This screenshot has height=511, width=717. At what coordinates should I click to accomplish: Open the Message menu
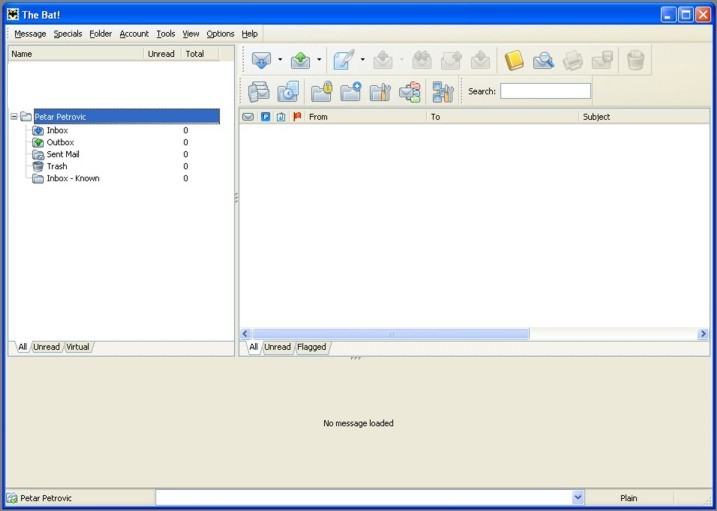coord(30,34)
